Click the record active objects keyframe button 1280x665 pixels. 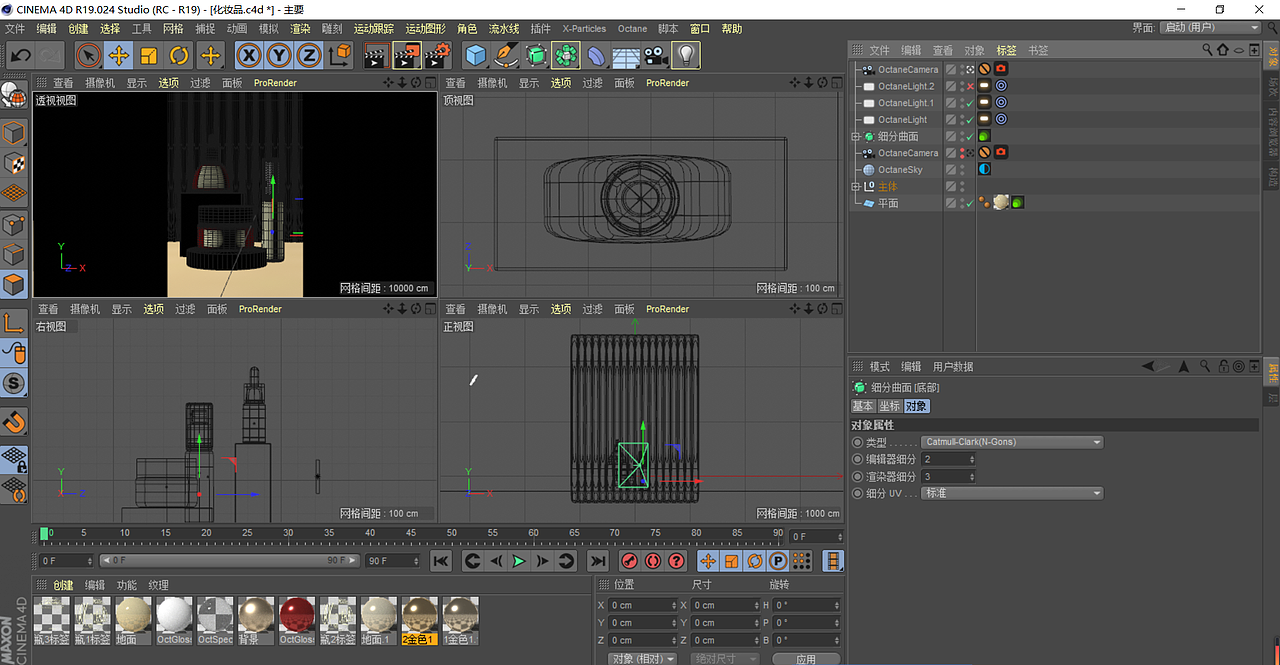[629, 561]
